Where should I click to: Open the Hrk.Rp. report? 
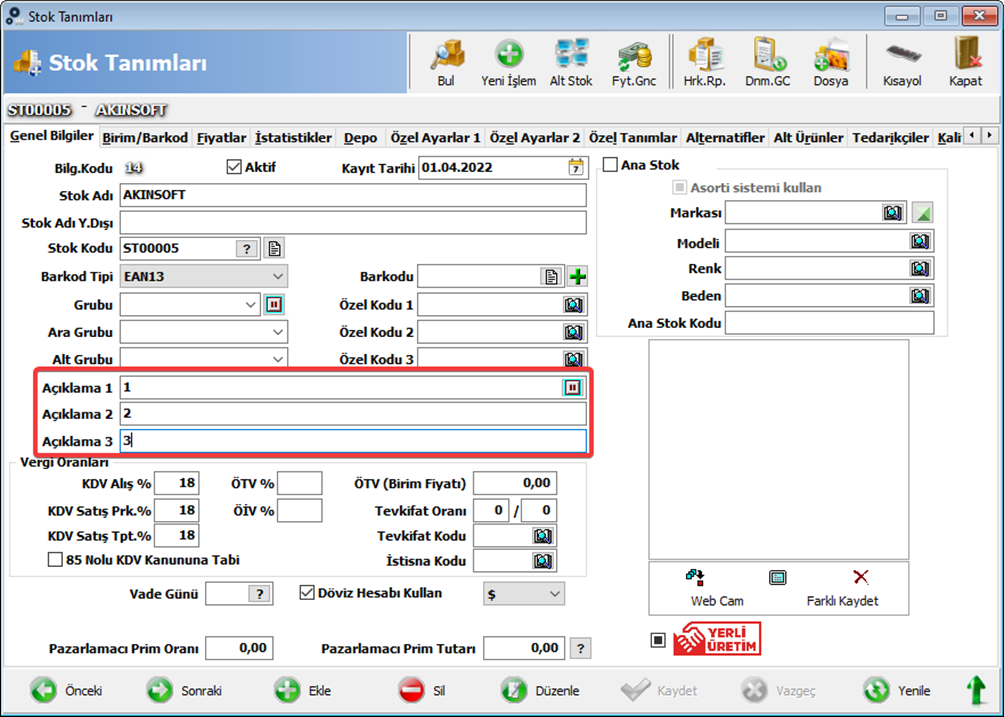(x=704, y=63)
